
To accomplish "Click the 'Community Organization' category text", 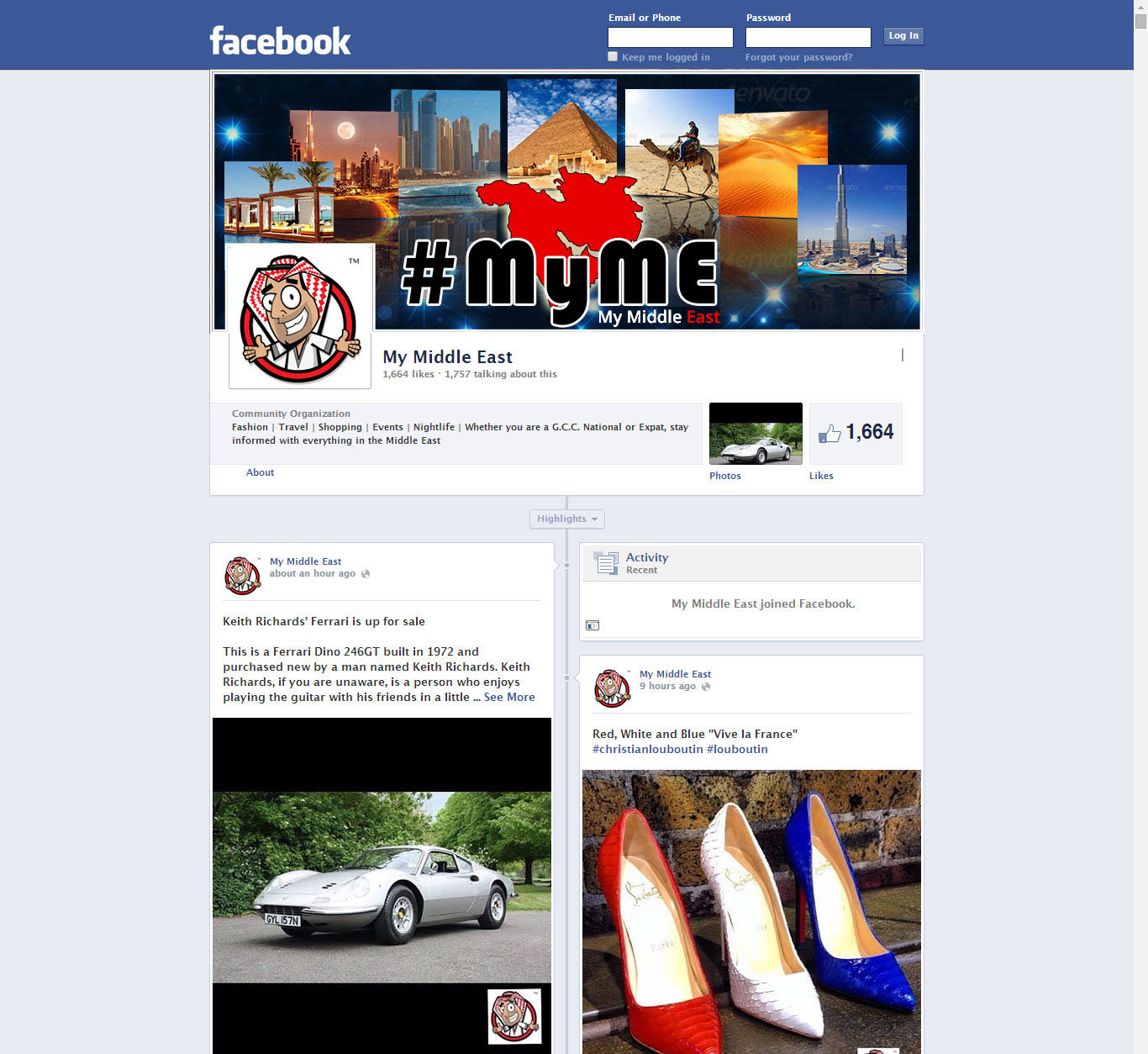I will 291,414.
